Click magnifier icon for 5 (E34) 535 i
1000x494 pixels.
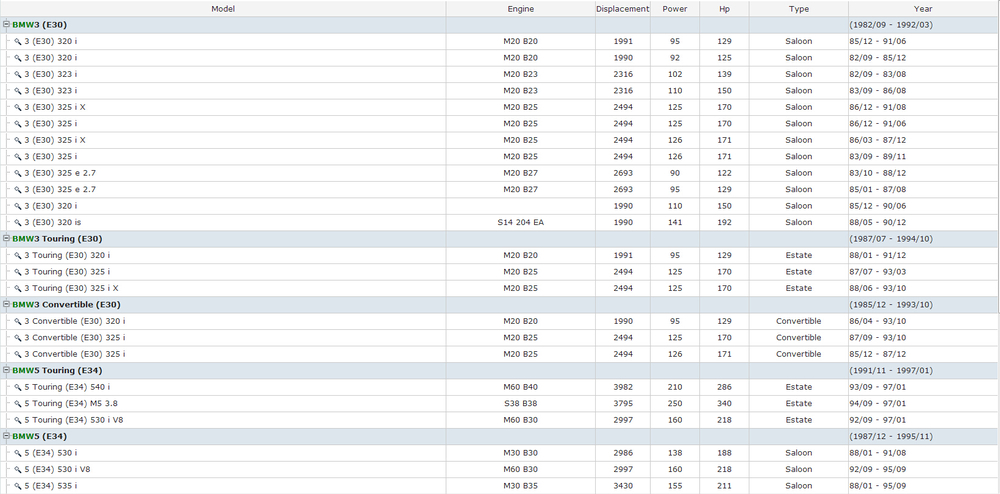(x=18, y=486)
